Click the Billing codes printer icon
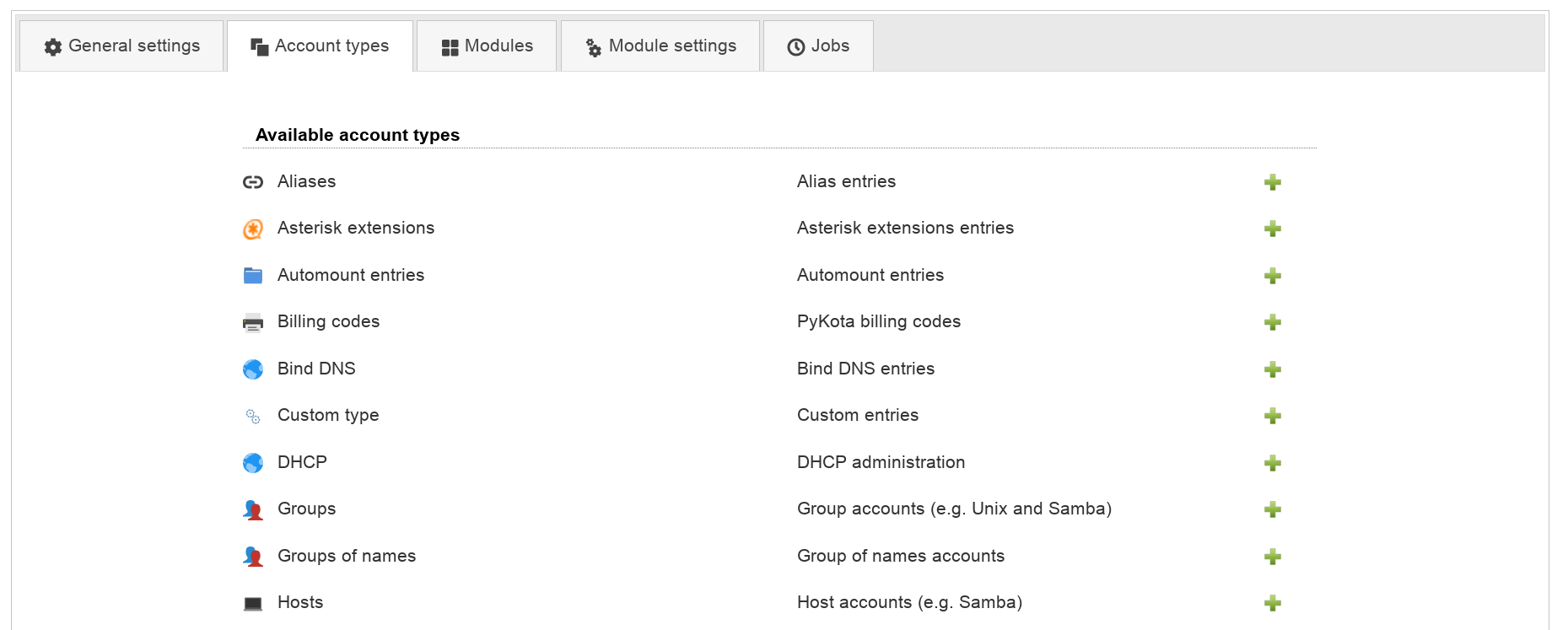Viewport: 1568px width, 630px height. click(253, 322)
